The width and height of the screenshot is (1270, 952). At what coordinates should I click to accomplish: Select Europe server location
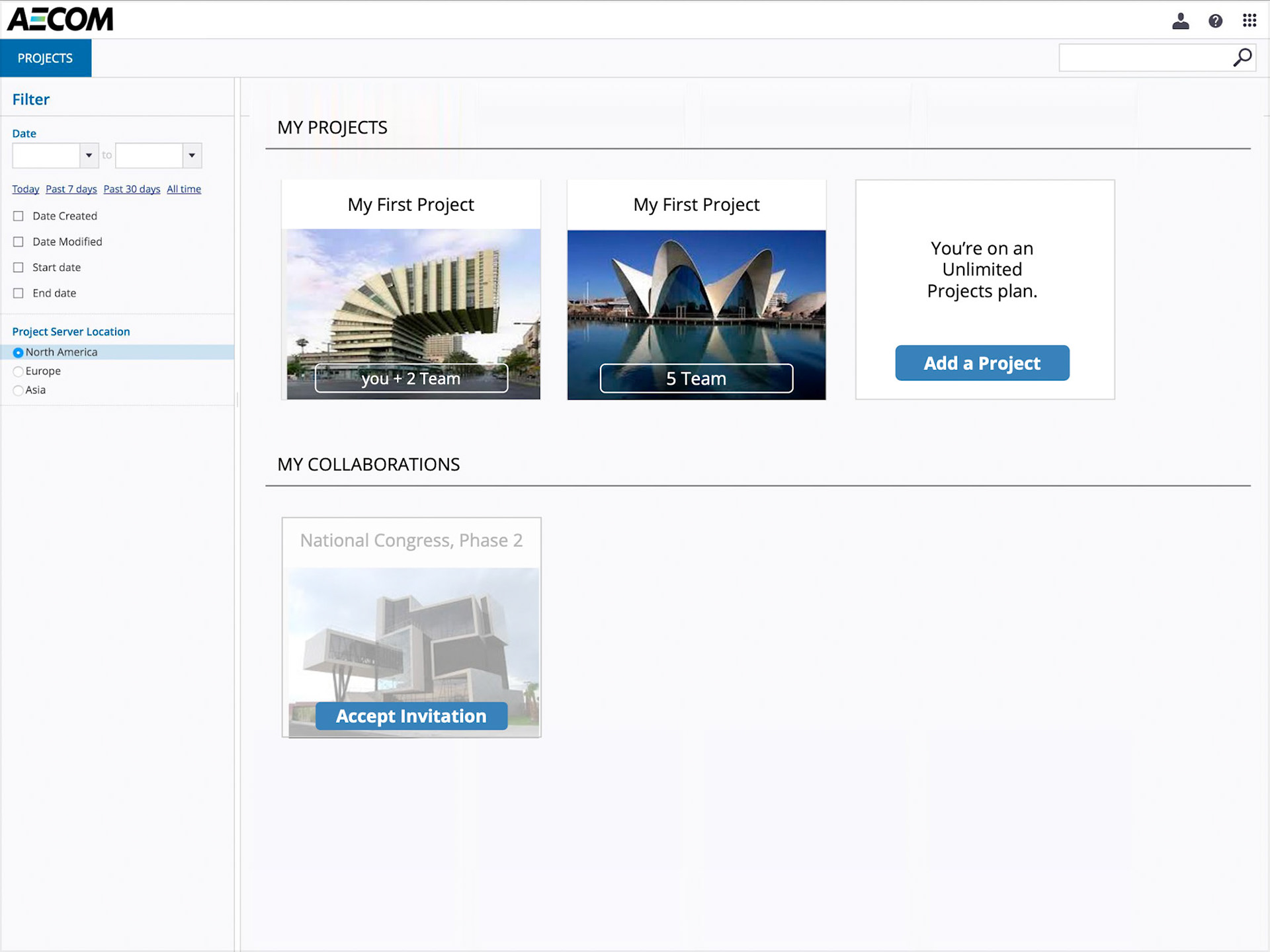(19, 372)
